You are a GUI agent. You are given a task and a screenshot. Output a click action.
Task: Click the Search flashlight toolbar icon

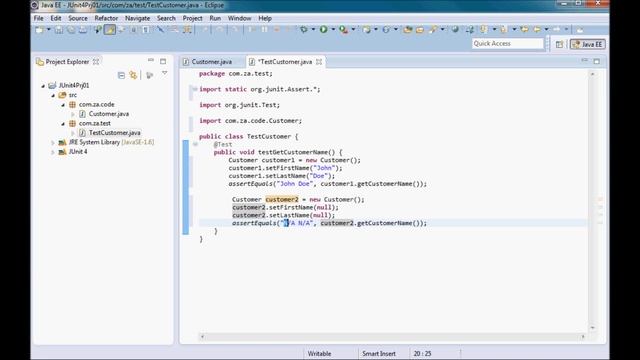(x=433, y=29)
